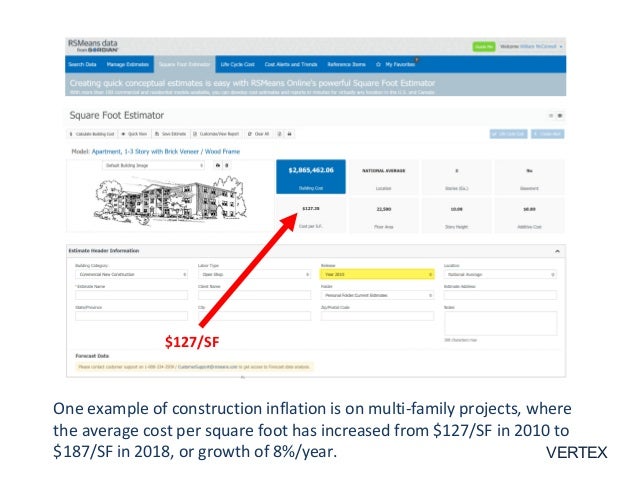The width and height of the screenshot is (638, 479).
Task: Open the Welcome user account dropdown
Action: click(531, 47)
